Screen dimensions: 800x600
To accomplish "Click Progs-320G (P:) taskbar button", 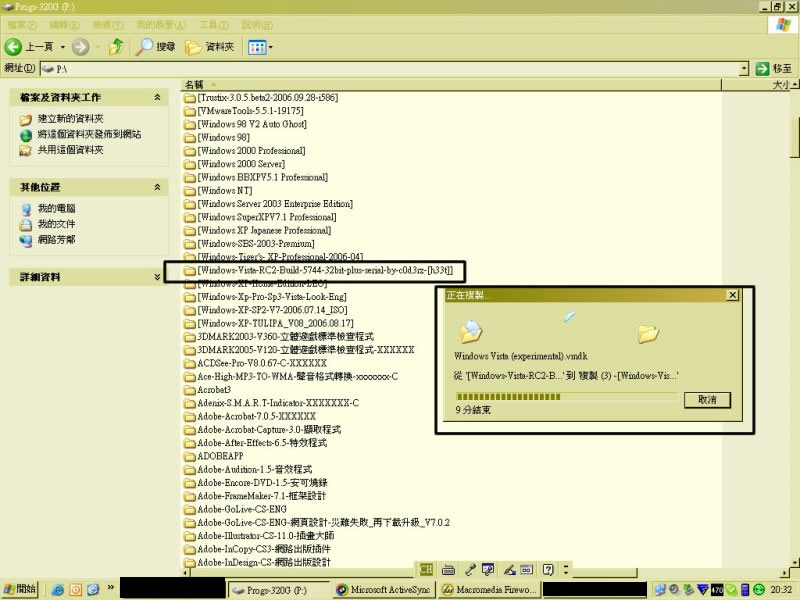I will [x=278, y=590].
